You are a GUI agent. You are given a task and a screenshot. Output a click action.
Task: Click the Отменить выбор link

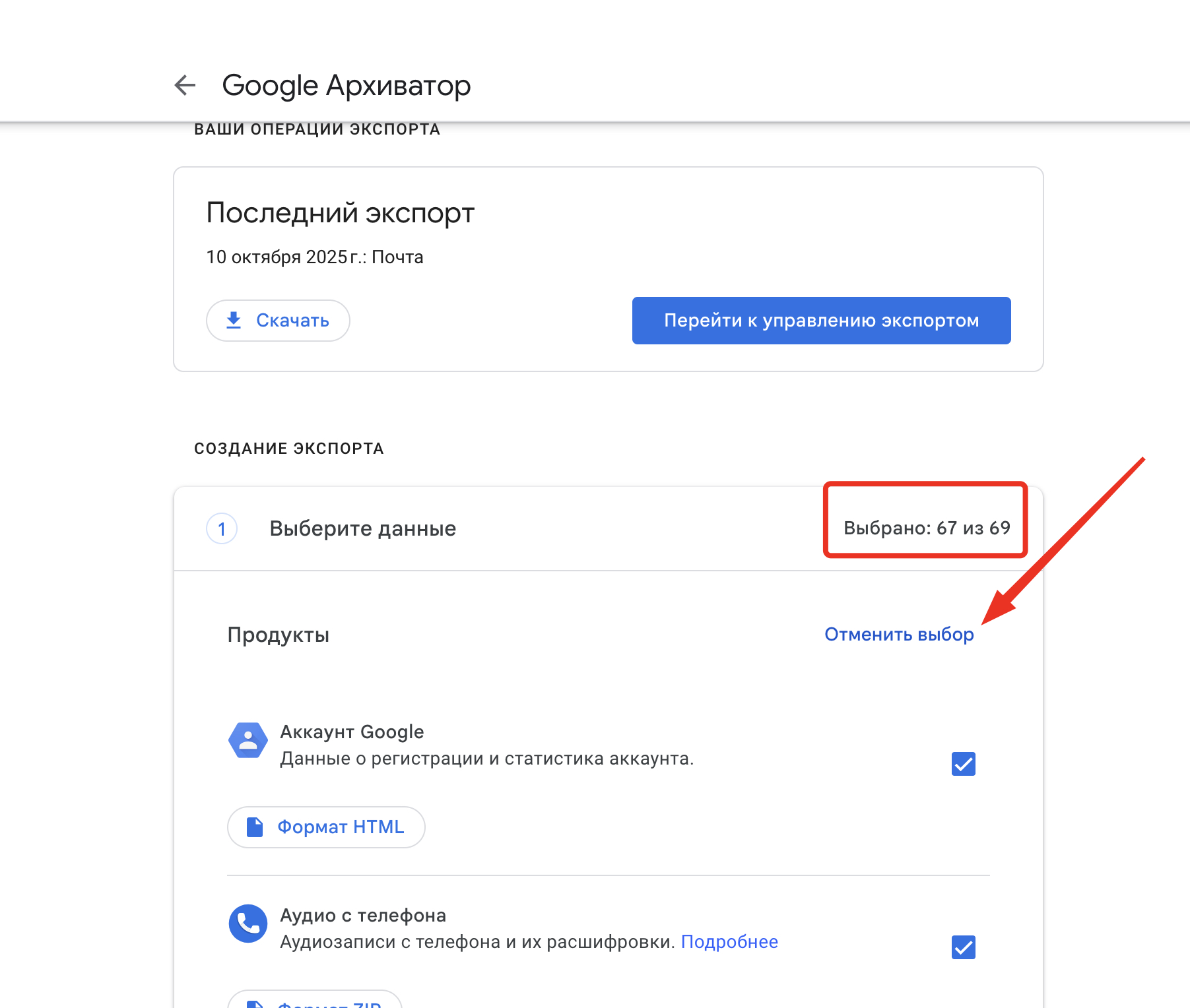tap(899, 634)
